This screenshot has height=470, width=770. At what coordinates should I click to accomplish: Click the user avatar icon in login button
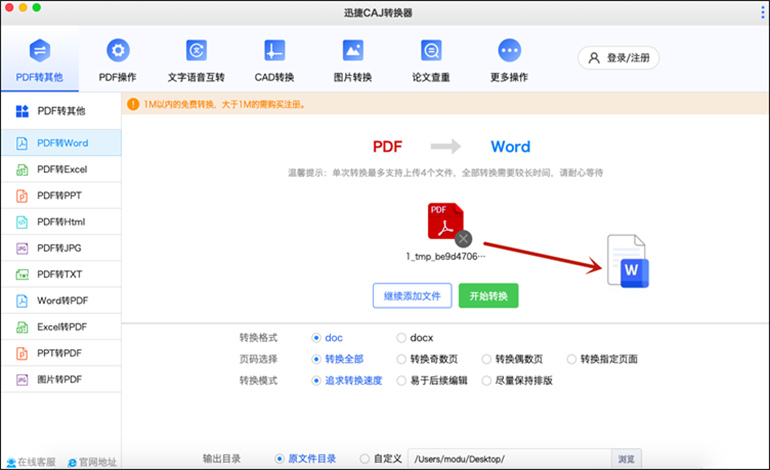click(594, 58)
